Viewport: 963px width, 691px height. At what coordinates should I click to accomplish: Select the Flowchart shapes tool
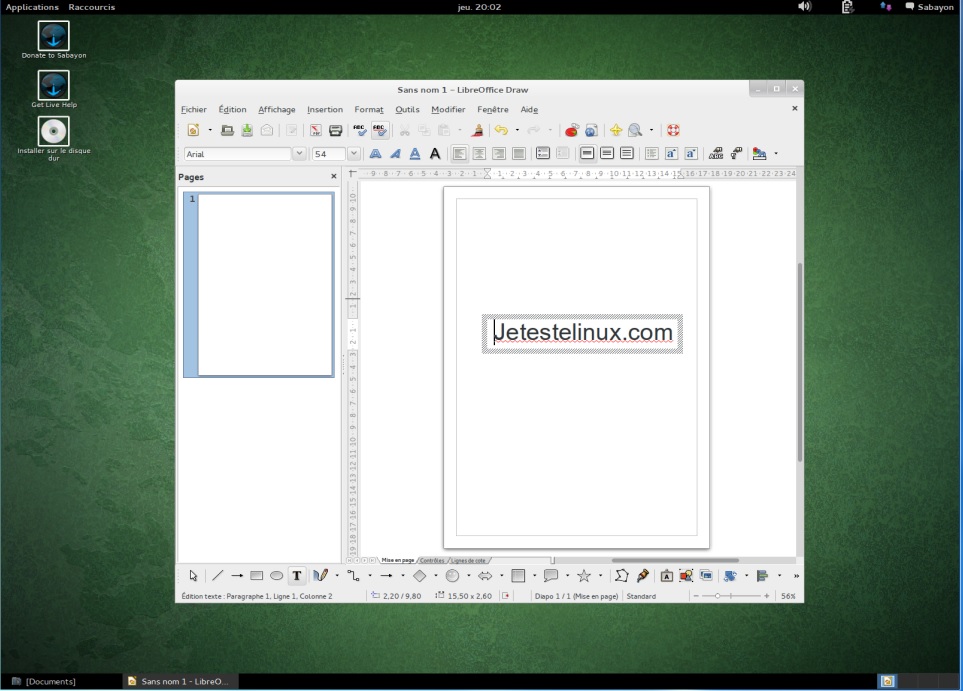click(518, 576)
